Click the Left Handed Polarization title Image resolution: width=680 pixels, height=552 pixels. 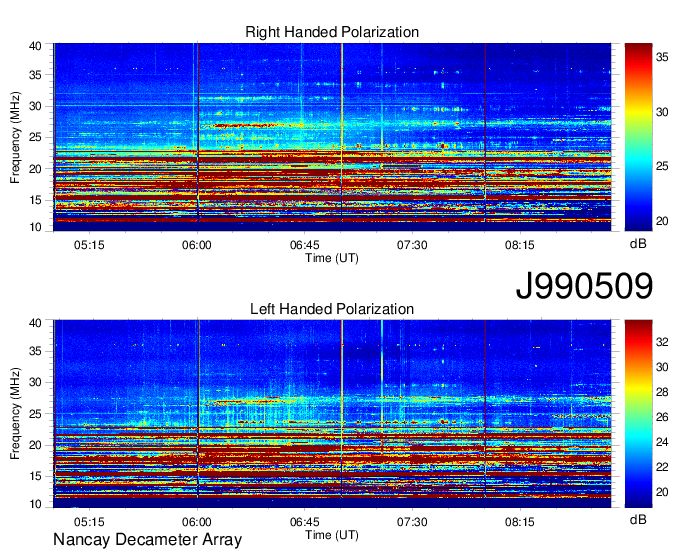(x=332, y=309)
